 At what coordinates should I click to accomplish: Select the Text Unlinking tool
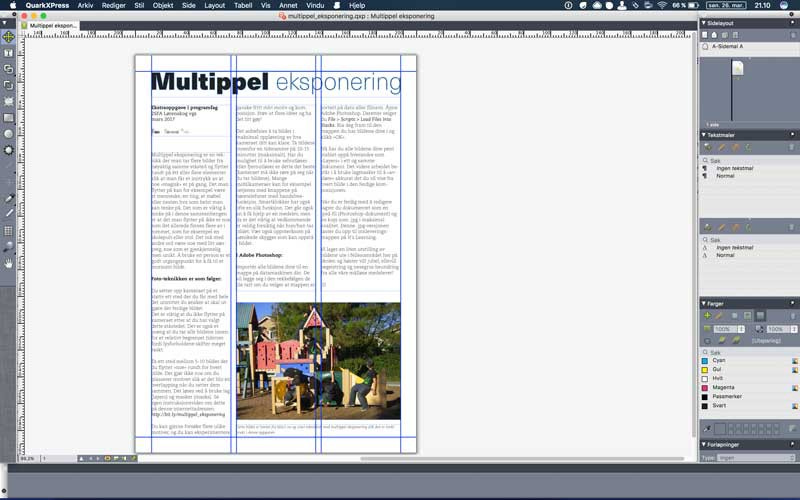pos(8,85)
